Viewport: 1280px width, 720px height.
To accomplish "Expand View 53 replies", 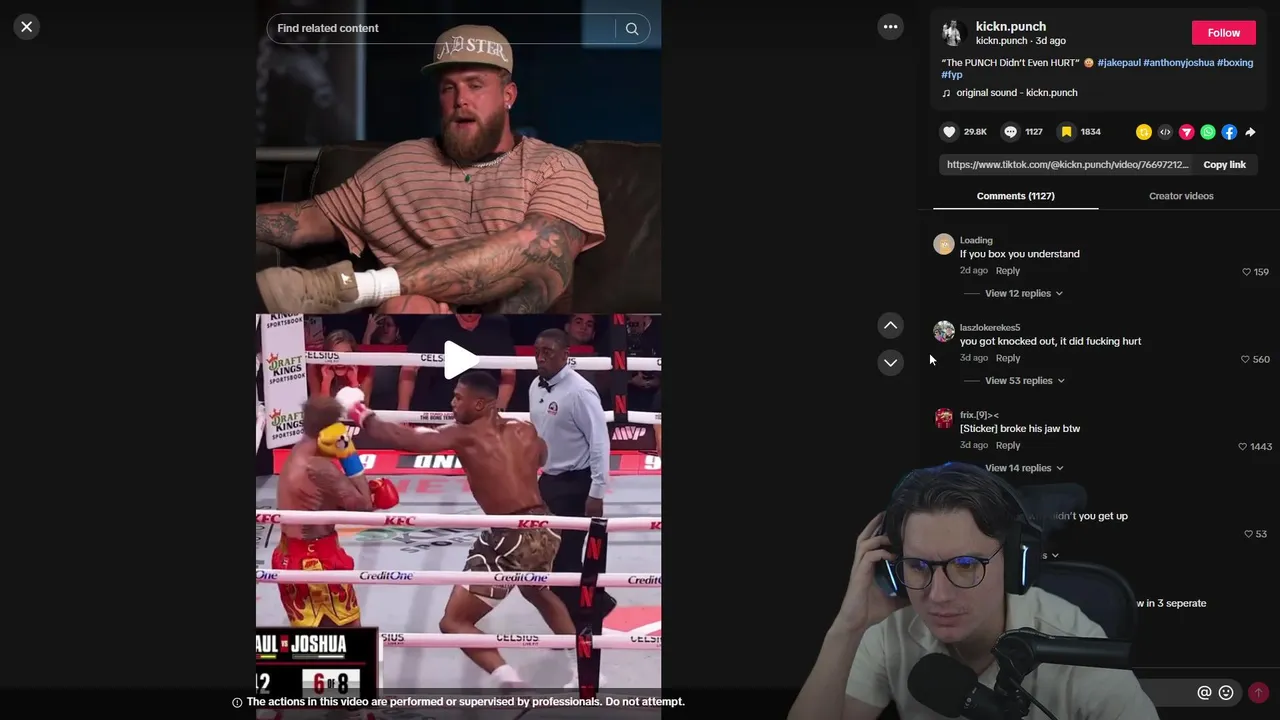I will tap(1024, 380).
